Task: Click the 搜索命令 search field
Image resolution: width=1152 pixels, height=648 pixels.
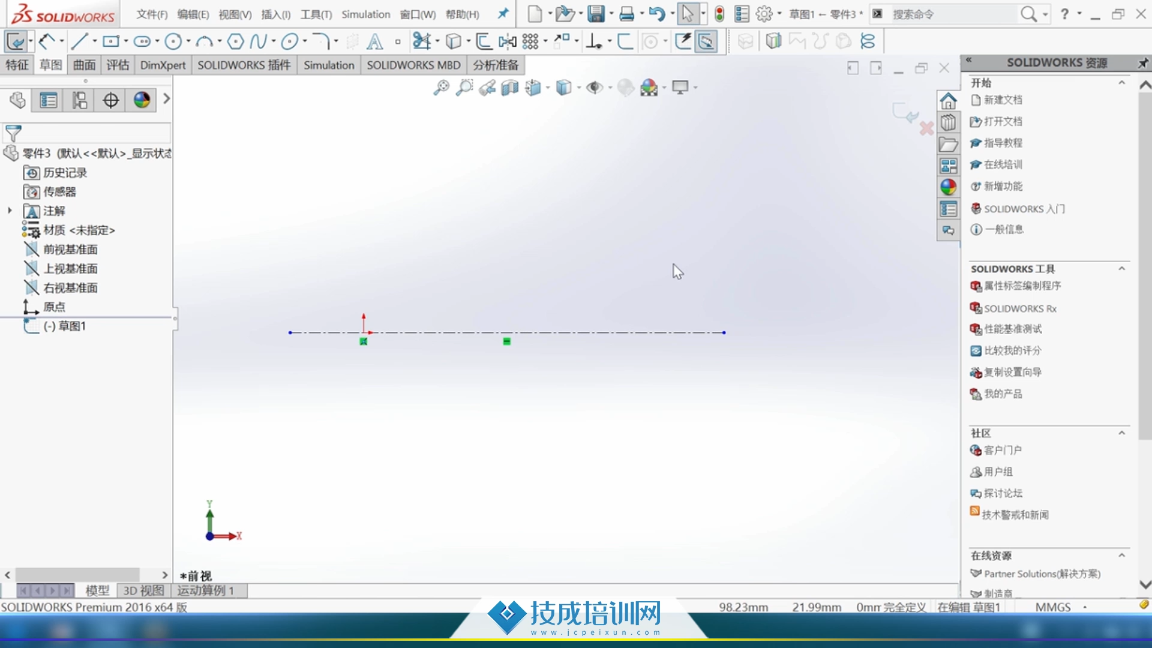Action: coord(954,14)
